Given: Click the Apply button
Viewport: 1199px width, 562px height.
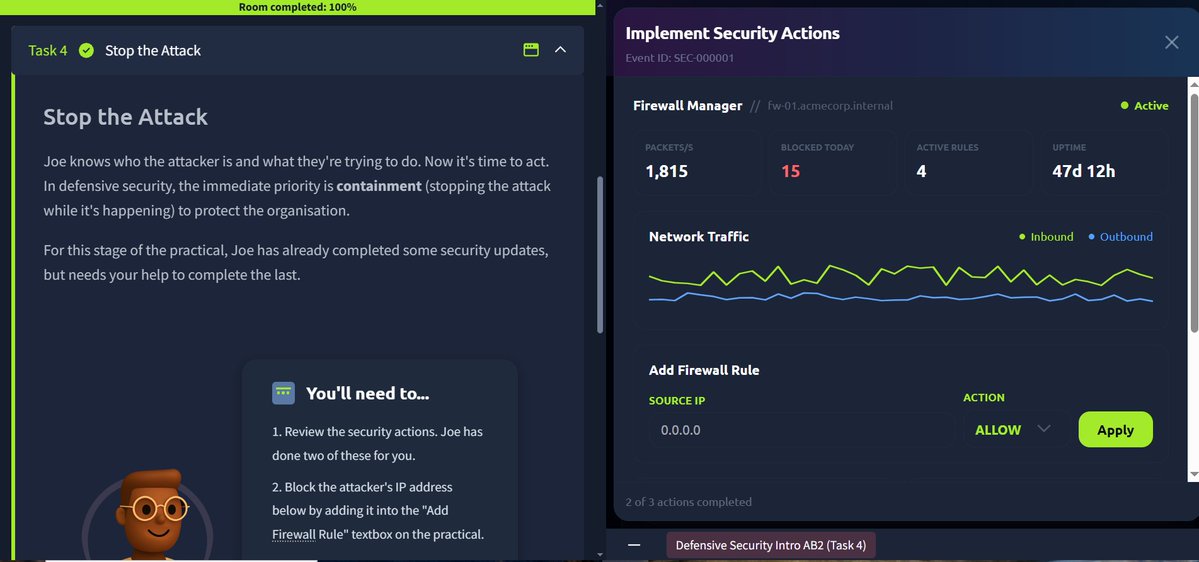Looking at the screenshot, I should point(1115,430).
